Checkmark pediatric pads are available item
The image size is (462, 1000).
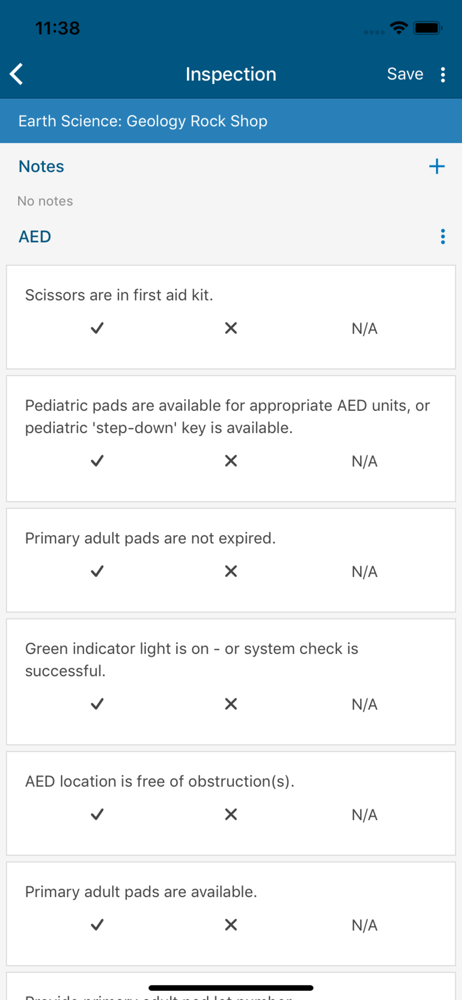point(97,461)
